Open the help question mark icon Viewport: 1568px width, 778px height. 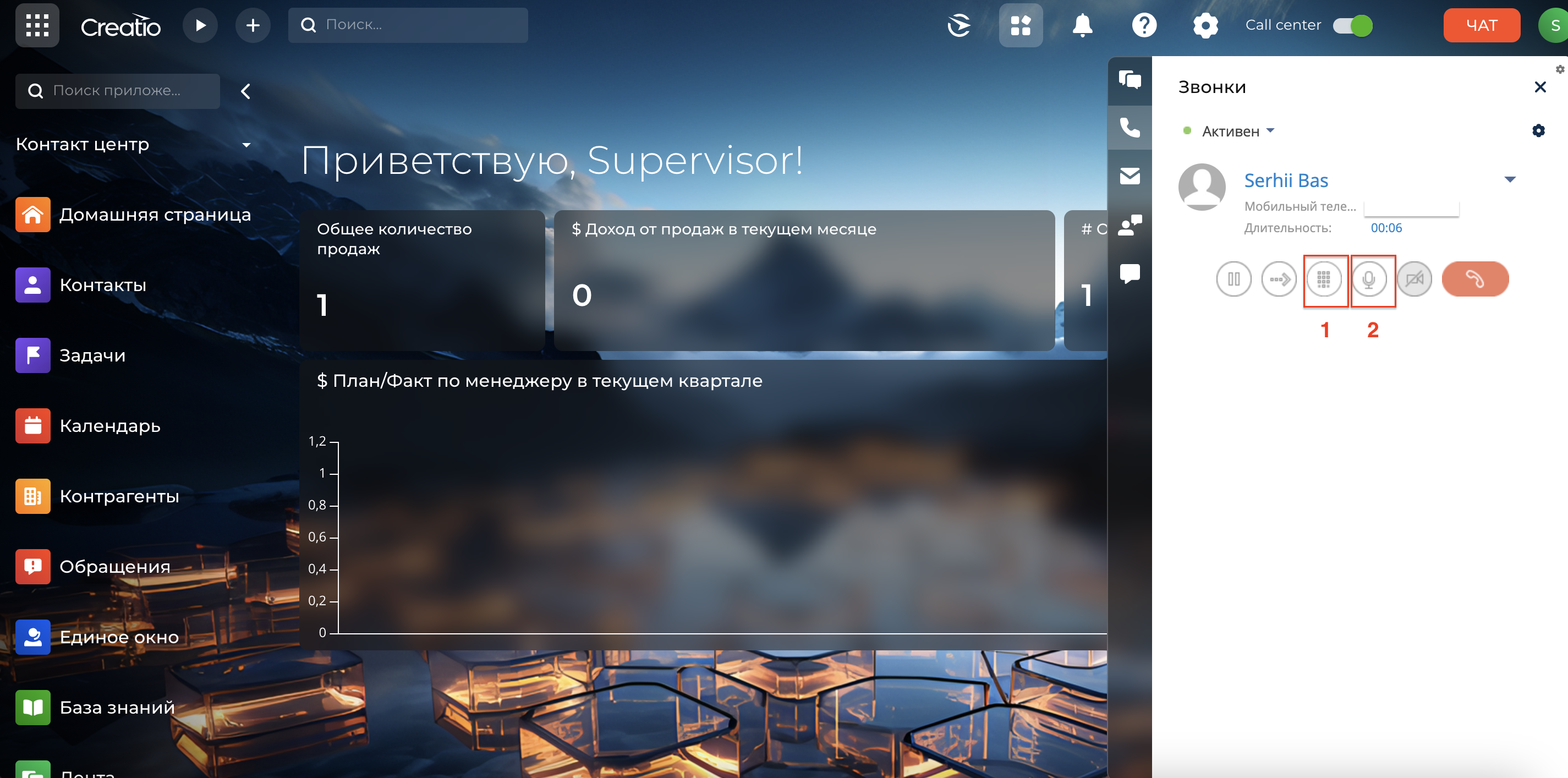click(x=1144, y=25)
